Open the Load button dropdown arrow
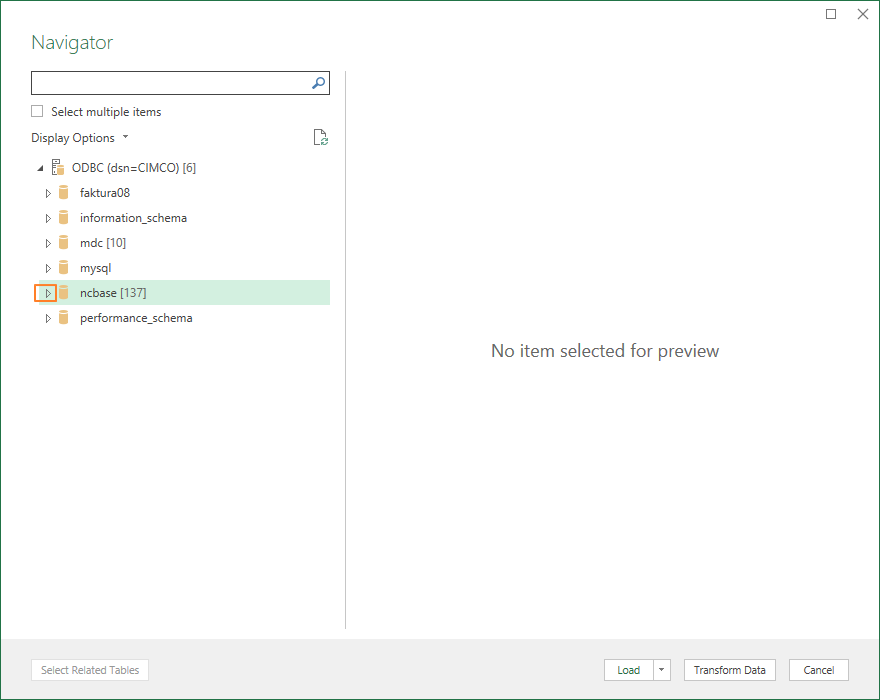The height and width of the screenshot is (700, 880). (x=662, y=670)
